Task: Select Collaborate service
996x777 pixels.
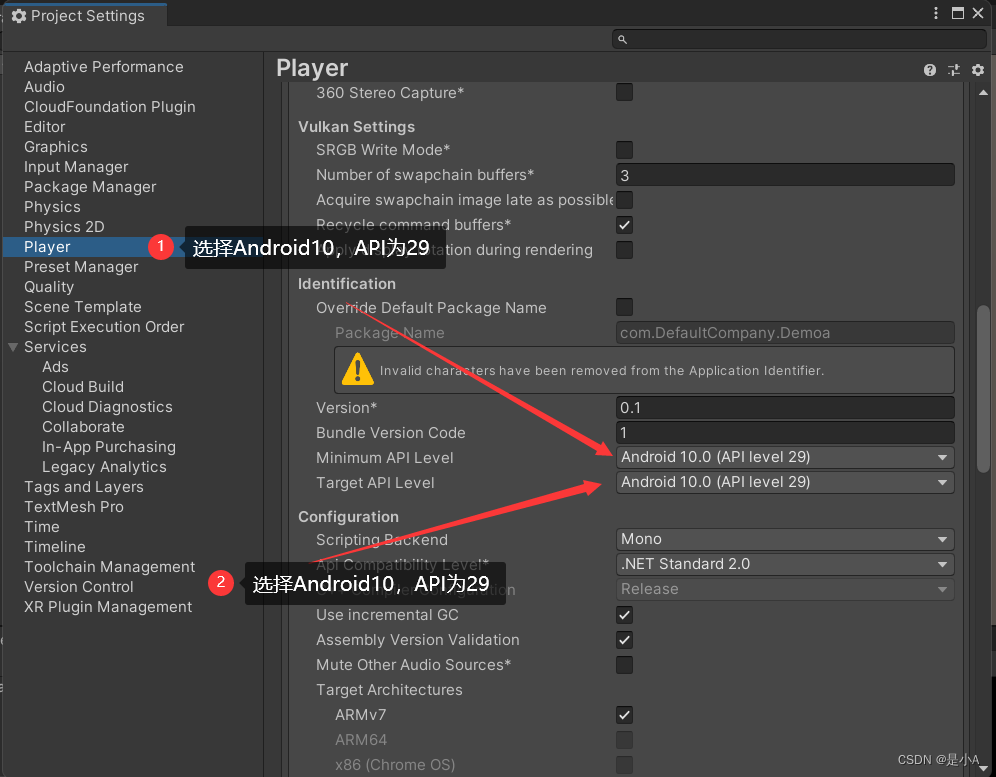Action: [x=83, y=427]
